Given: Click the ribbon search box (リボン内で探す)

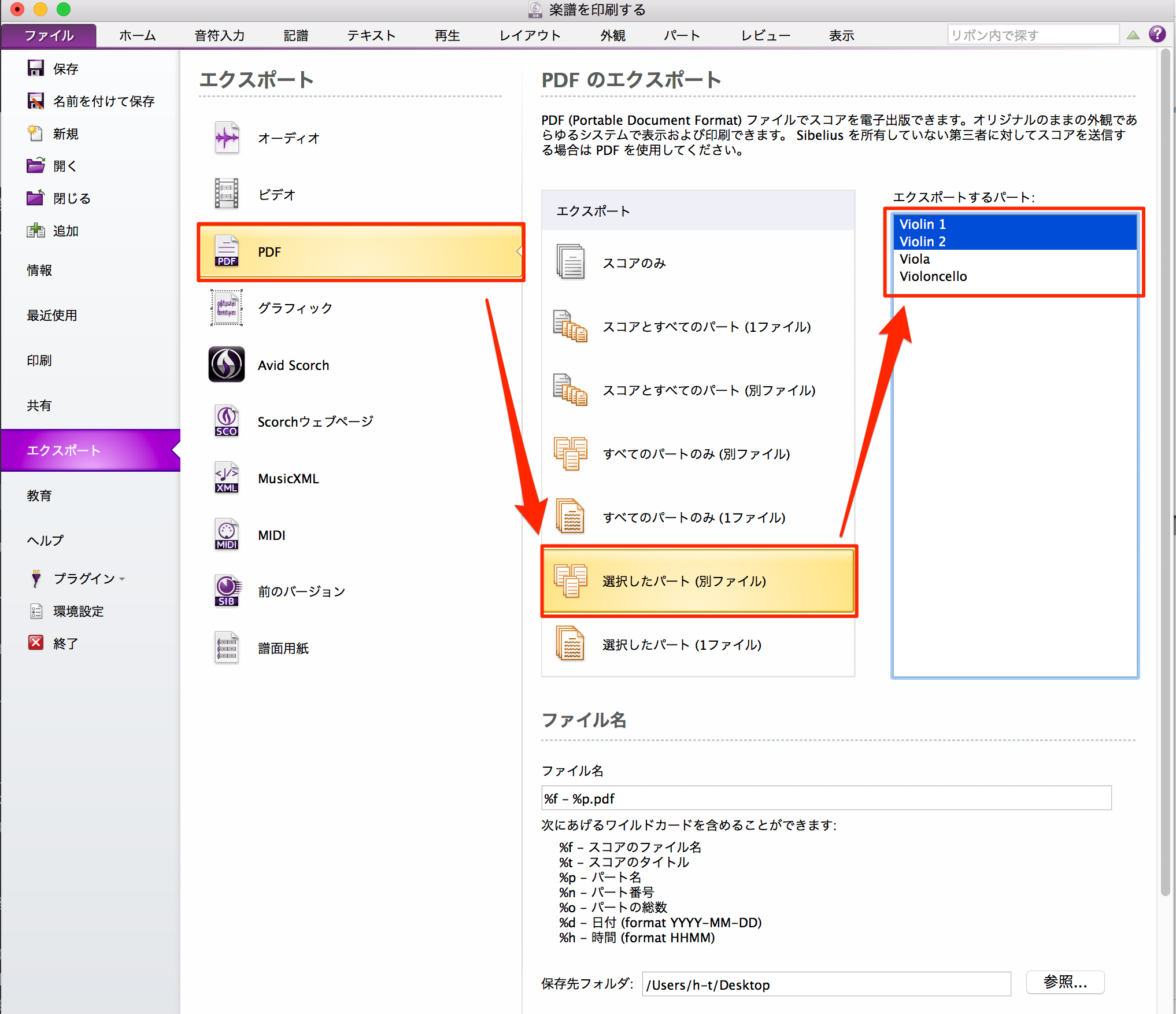Looking at the screenshot, I should [1034, 35].
